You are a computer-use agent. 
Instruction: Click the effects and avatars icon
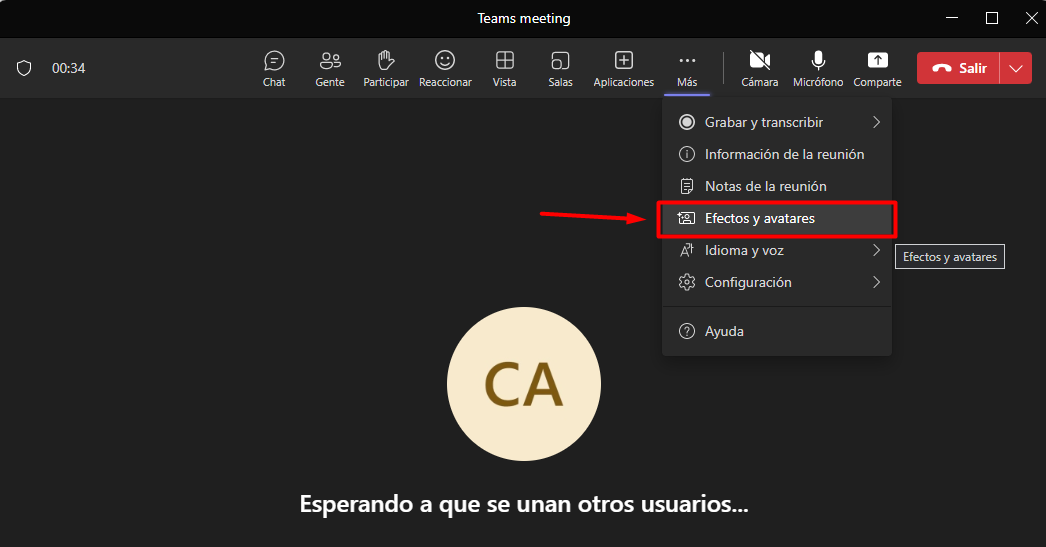[x=686, y=218]
